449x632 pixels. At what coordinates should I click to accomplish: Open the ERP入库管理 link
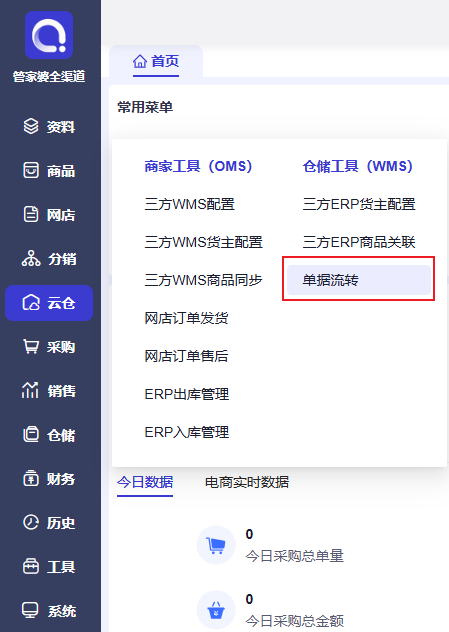tap(187, 432)
